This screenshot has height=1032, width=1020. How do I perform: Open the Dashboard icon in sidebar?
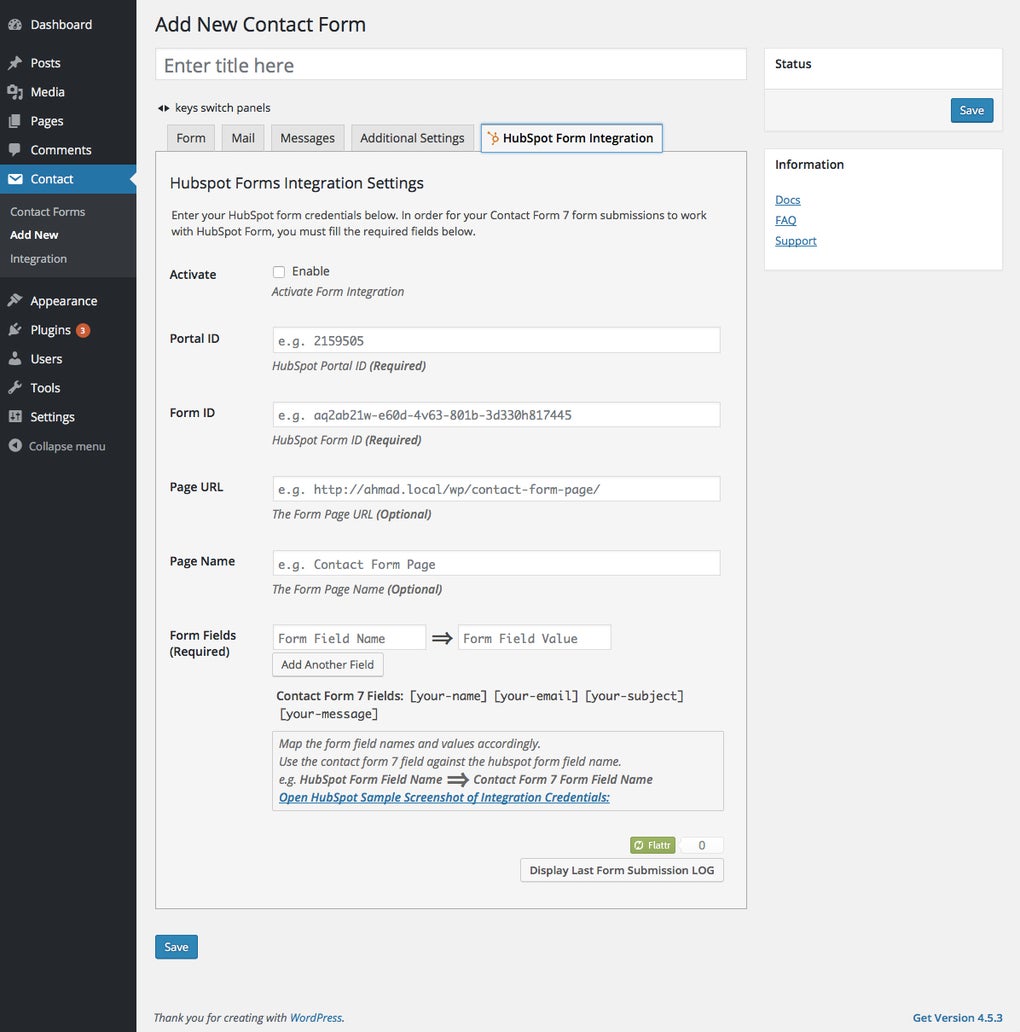coord(16,23)
